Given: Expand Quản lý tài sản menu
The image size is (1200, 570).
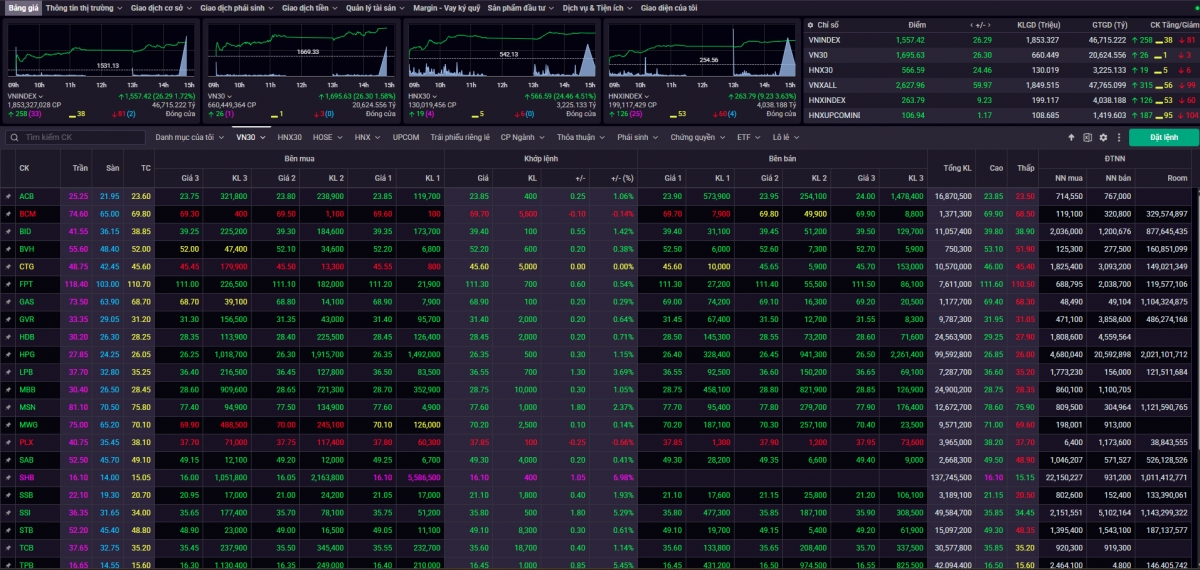Looking at the screenshot, I should click(x=375, y=7).
